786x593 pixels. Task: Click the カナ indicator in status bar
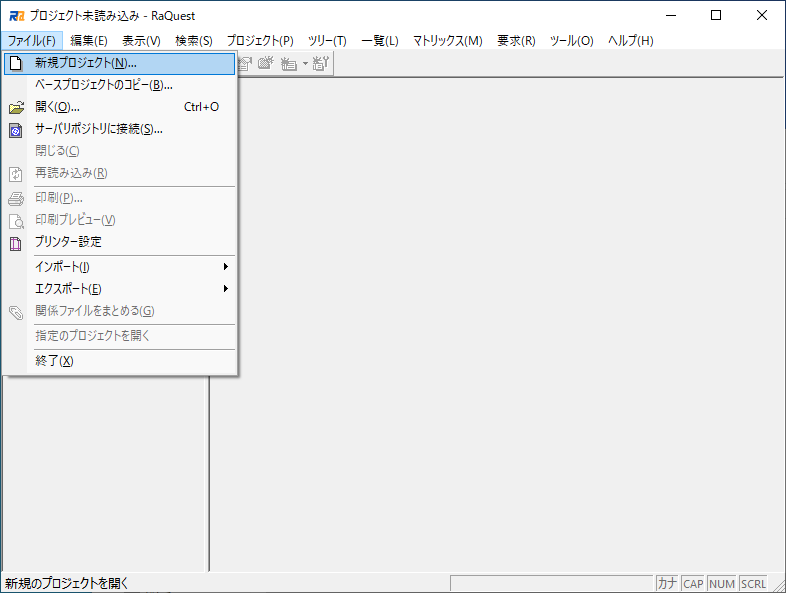point(667,583)
